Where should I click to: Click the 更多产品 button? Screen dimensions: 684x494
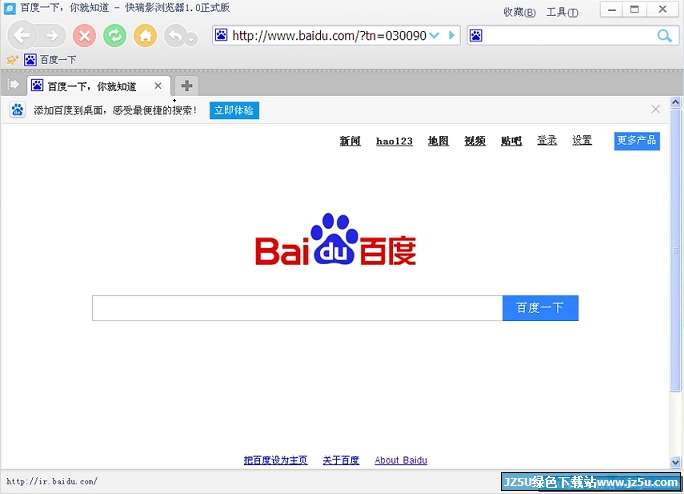click(x=637, y=141)
